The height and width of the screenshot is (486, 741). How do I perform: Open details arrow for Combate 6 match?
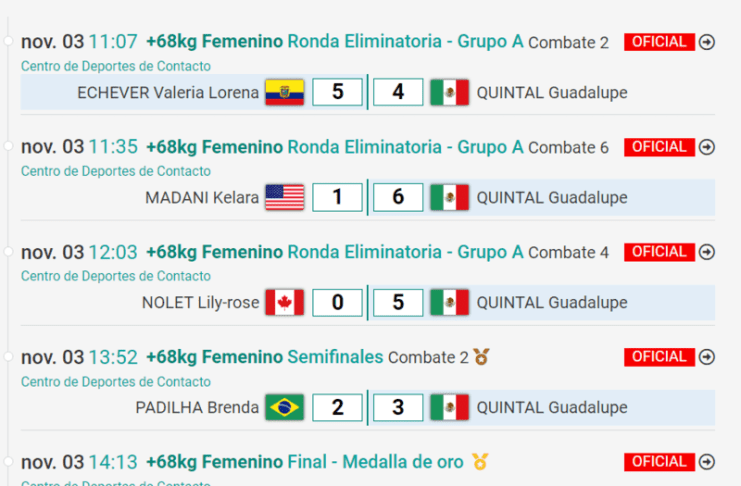pos(707,147)
